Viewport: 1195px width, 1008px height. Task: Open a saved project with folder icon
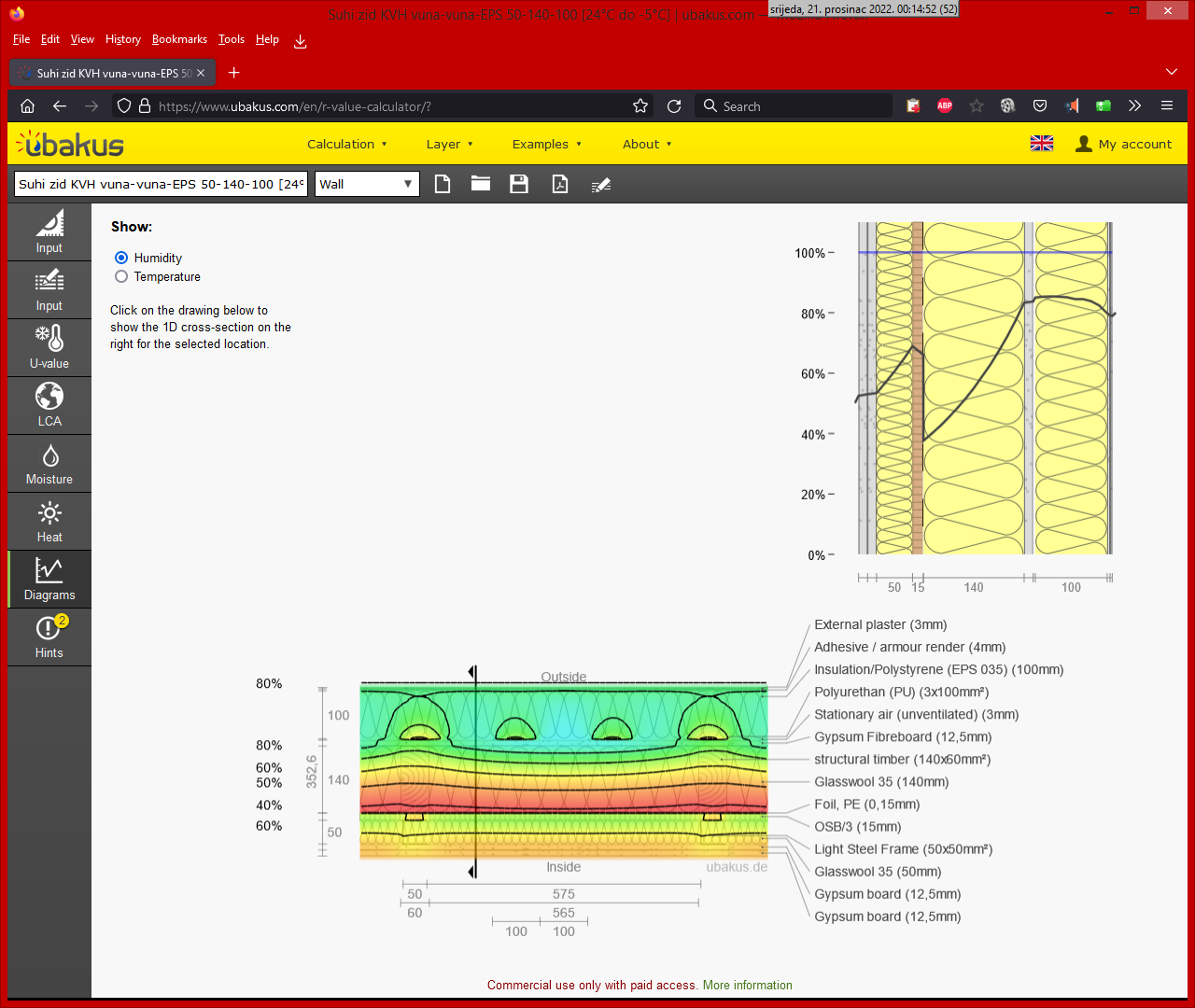[x=481, y=184]
